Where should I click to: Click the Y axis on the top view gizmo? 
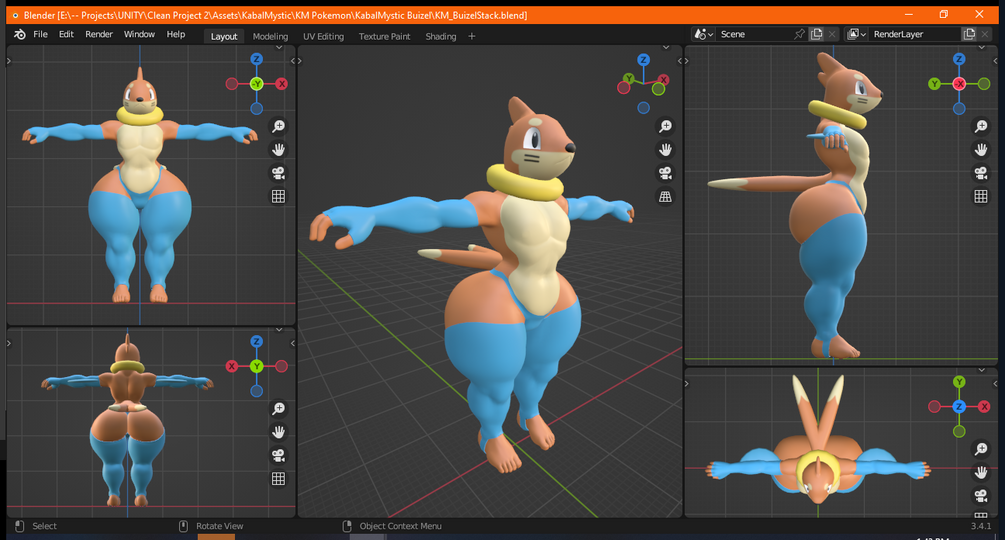tap(959, 382)
